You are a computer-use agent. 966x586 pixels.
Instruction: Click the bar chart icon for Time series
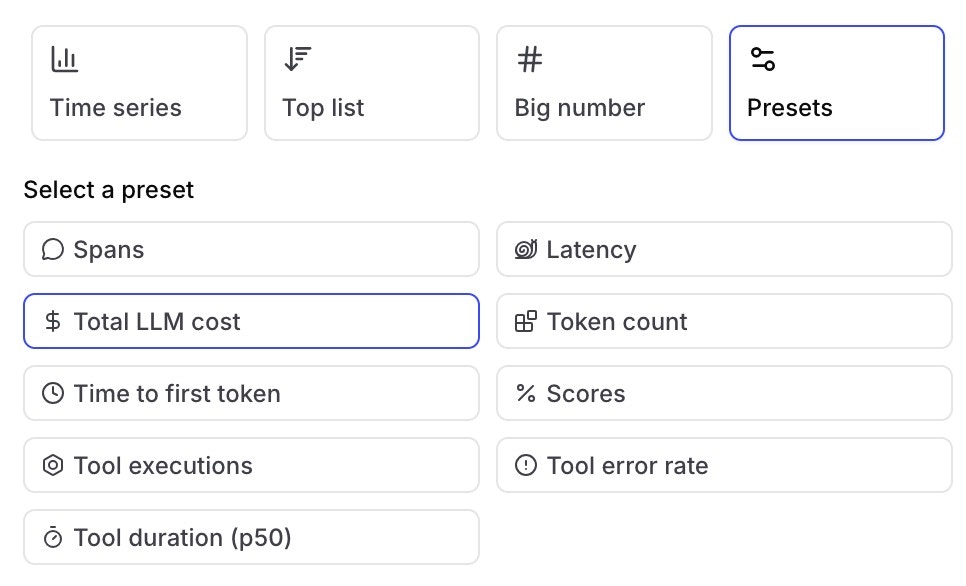[x=64, y=60]
